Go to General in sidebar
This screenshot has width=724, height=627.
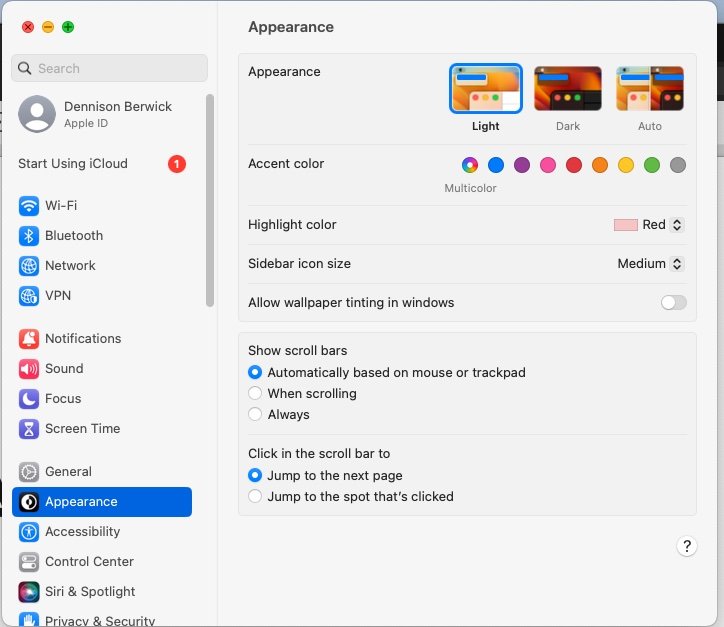102,472
